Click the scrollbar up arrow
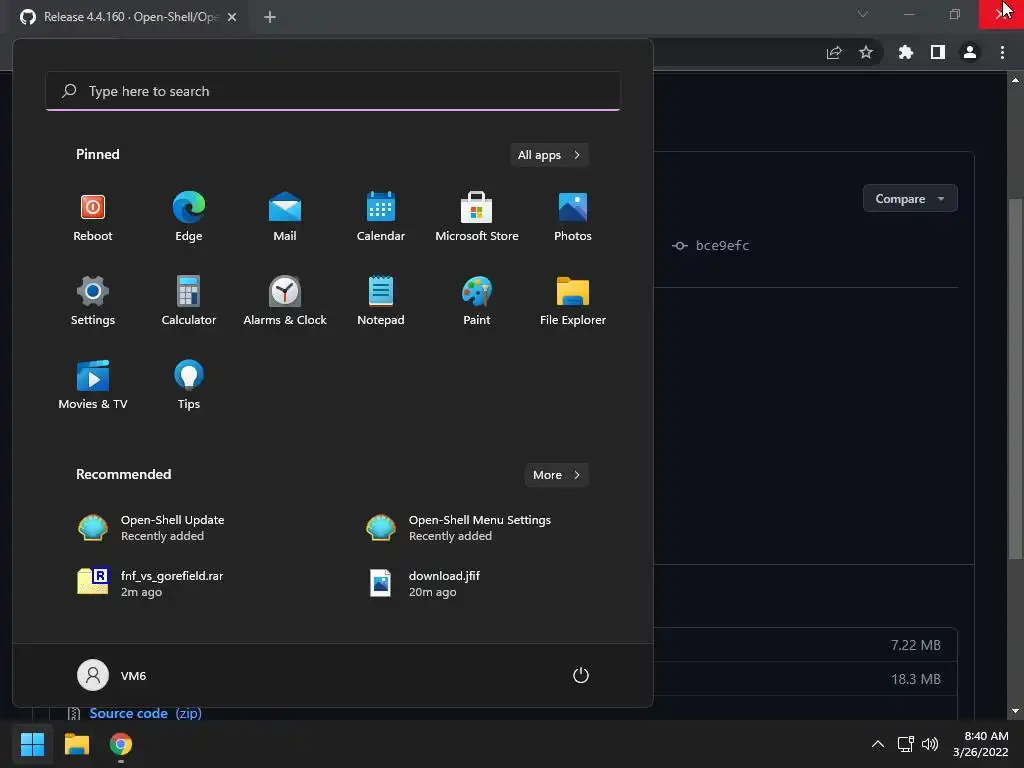This screenshot has height=768, width=1024. point(1015,80)
